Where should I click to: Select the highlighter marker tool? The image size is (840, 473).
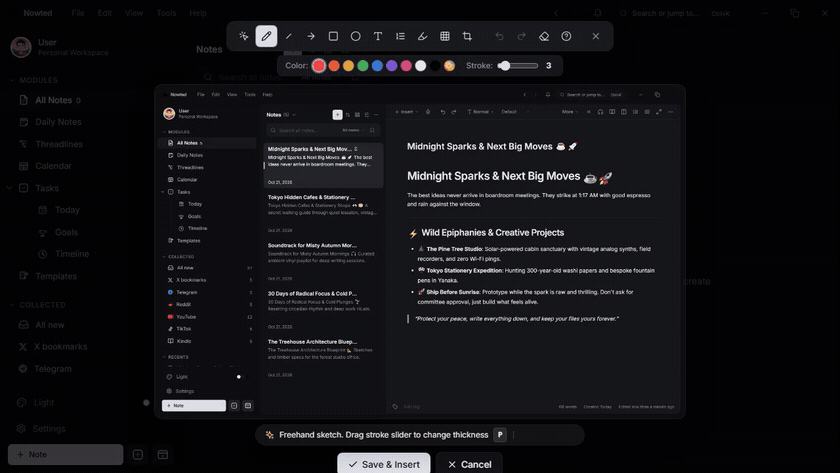pyautogui.click(x=422, y=36)
